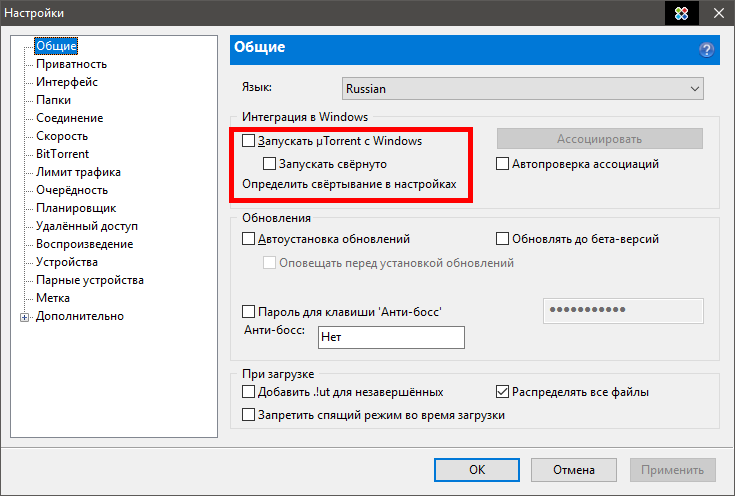Viewport: 735px width, 496px height.
Task: Click the colorful icon in title bar
Action: (682, 13)
